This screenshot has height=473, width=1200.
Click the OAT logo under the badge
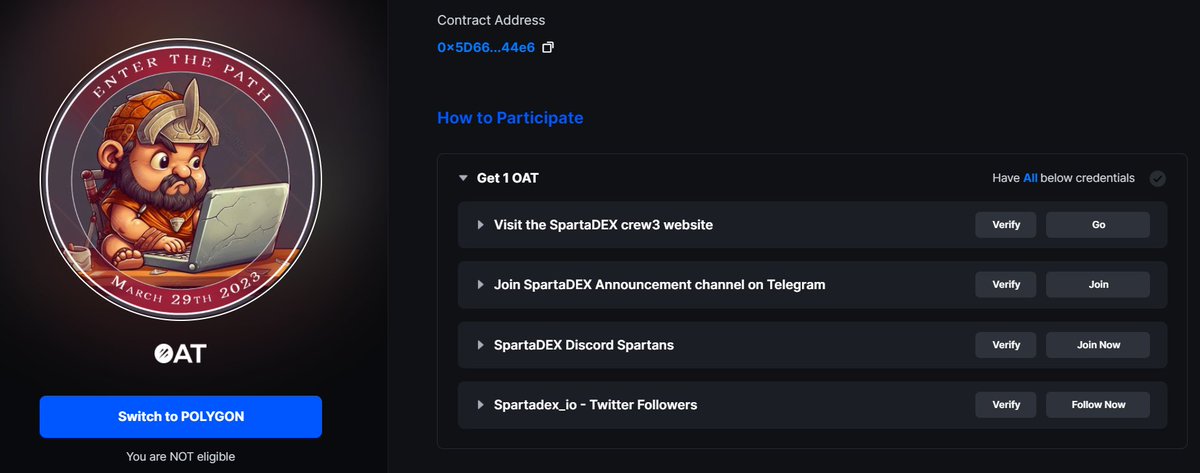pos(180,354)
